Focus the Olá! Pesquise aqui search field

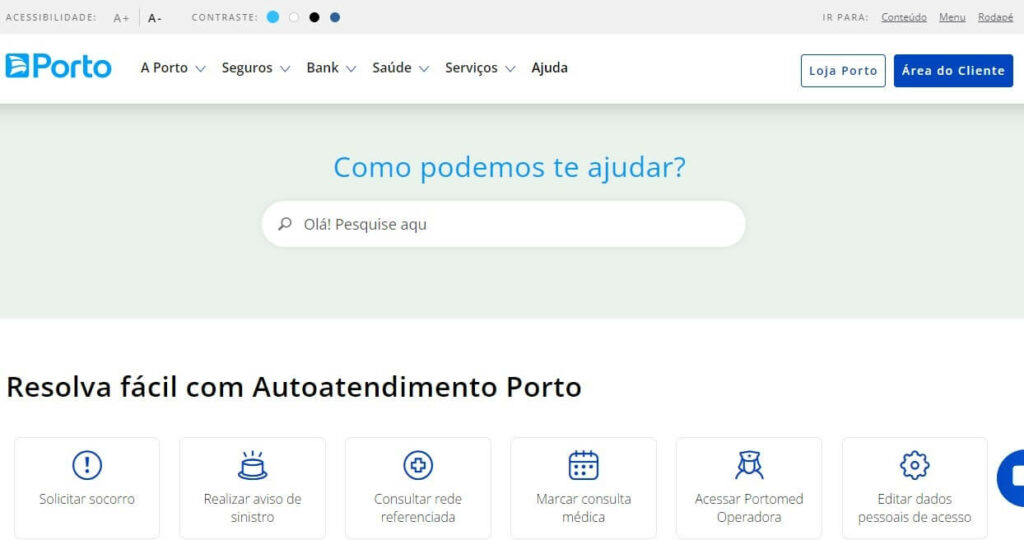click(x=504, y=224)
